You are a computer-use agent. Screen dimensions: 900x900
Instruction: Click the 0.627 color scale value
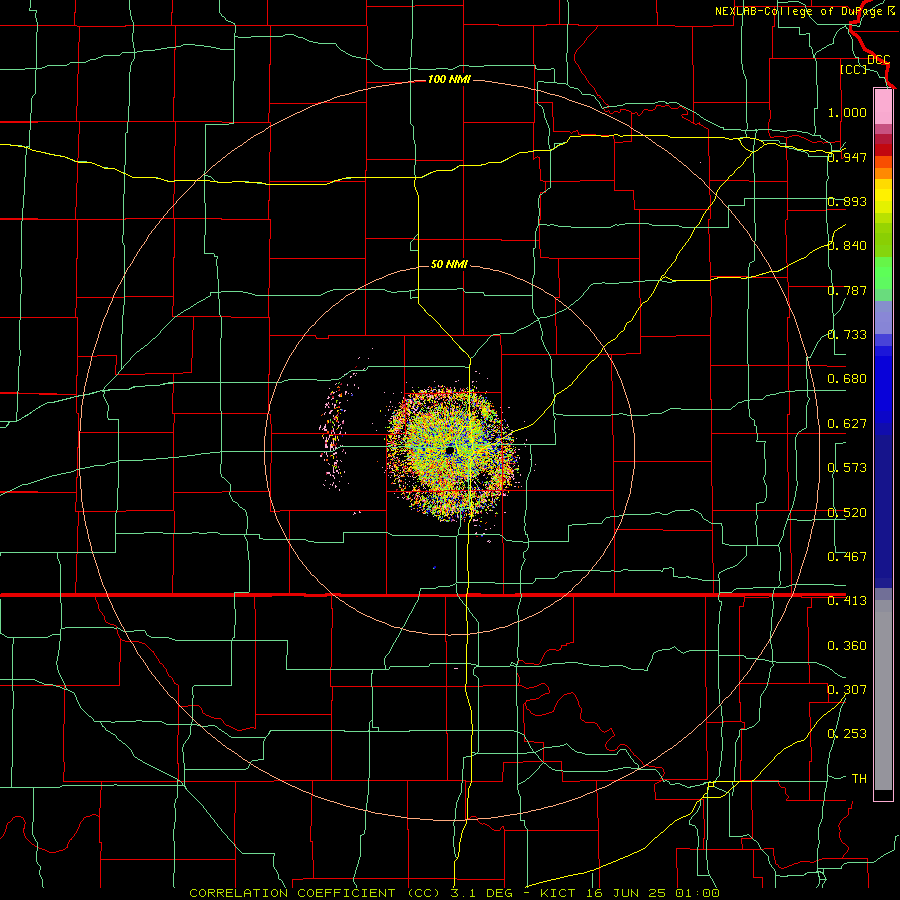pos(847,424)
